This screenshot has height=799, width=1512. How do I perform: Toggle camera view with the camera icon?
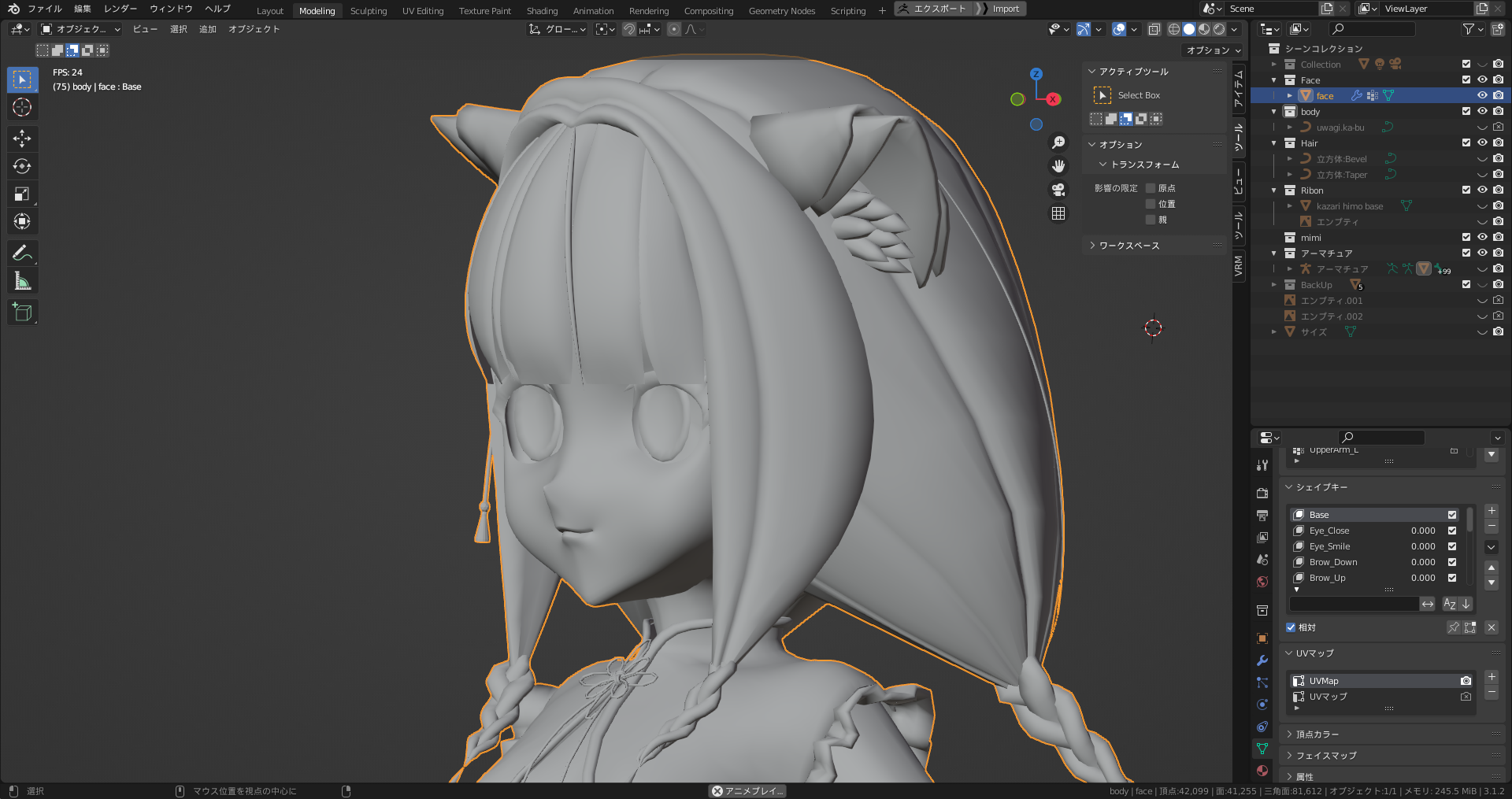pyautogui.click(x=1058, y=190)
